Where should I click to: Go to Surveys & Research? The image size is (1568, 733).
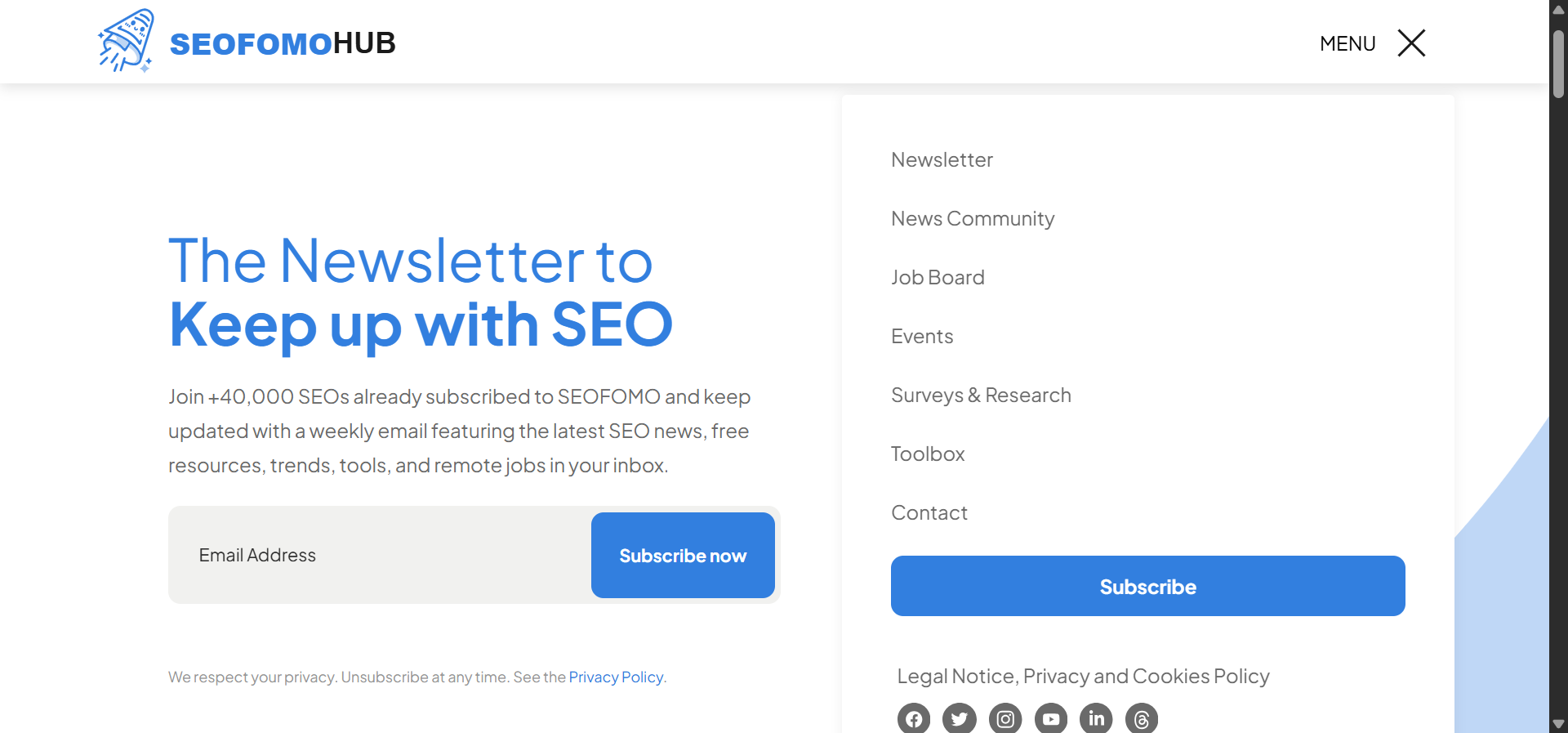pyautogui.click(x=981, y=395)
